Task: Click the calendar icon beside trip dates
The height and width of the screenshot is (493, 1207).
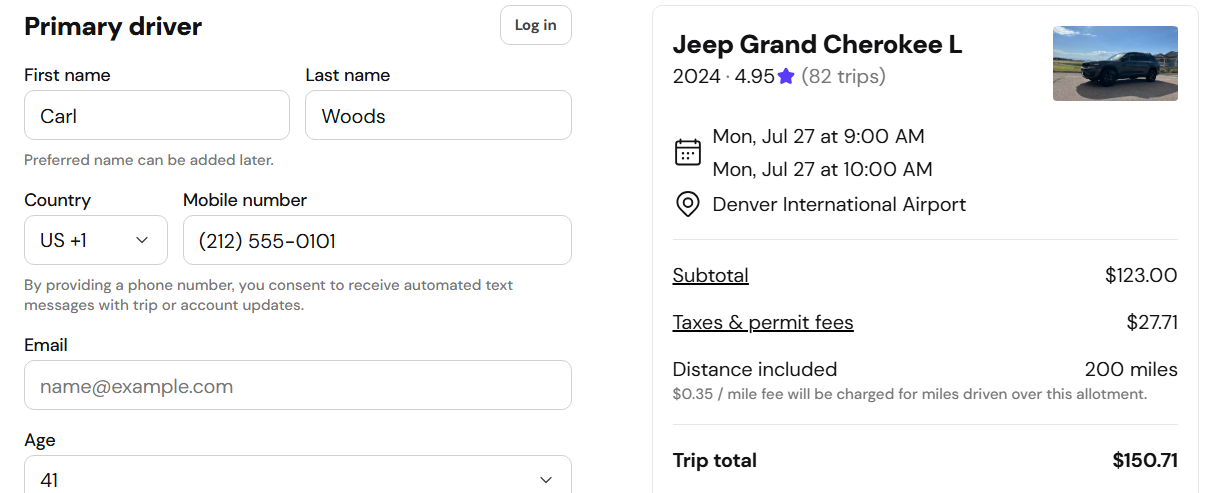Action: [x=687, y=152]
